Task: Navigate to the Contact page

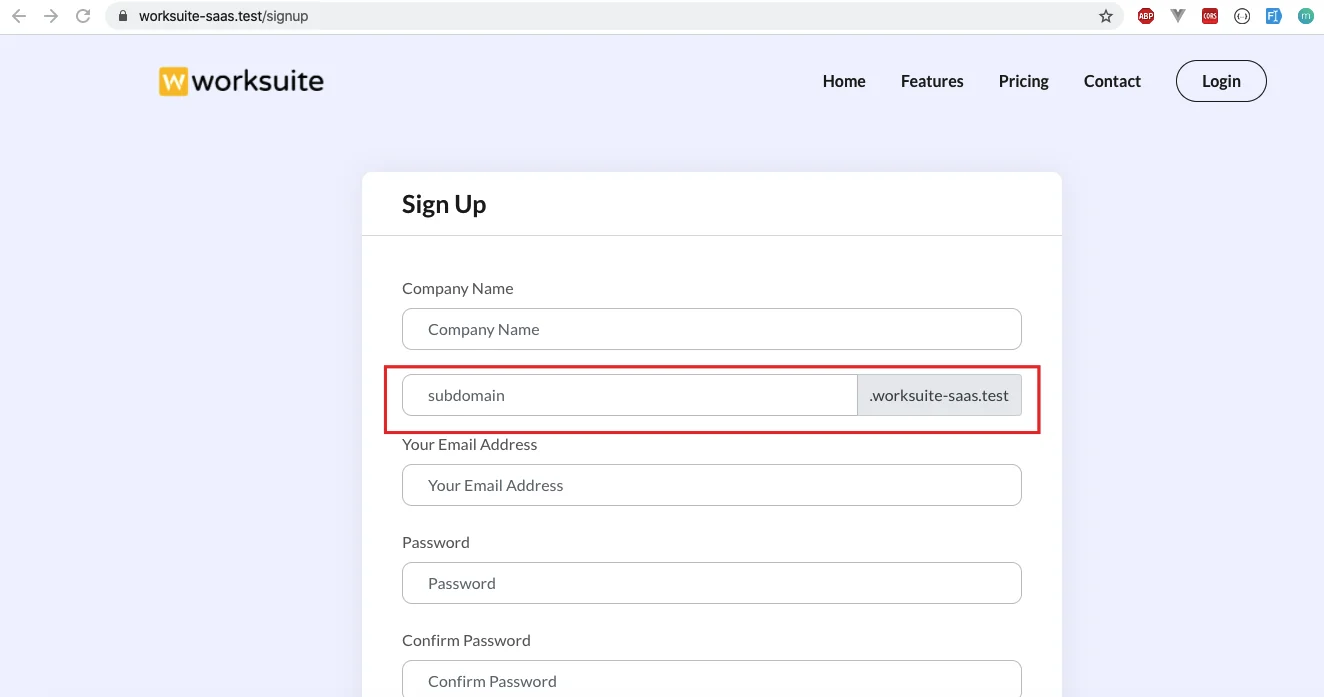Action: pos(1112,81)
